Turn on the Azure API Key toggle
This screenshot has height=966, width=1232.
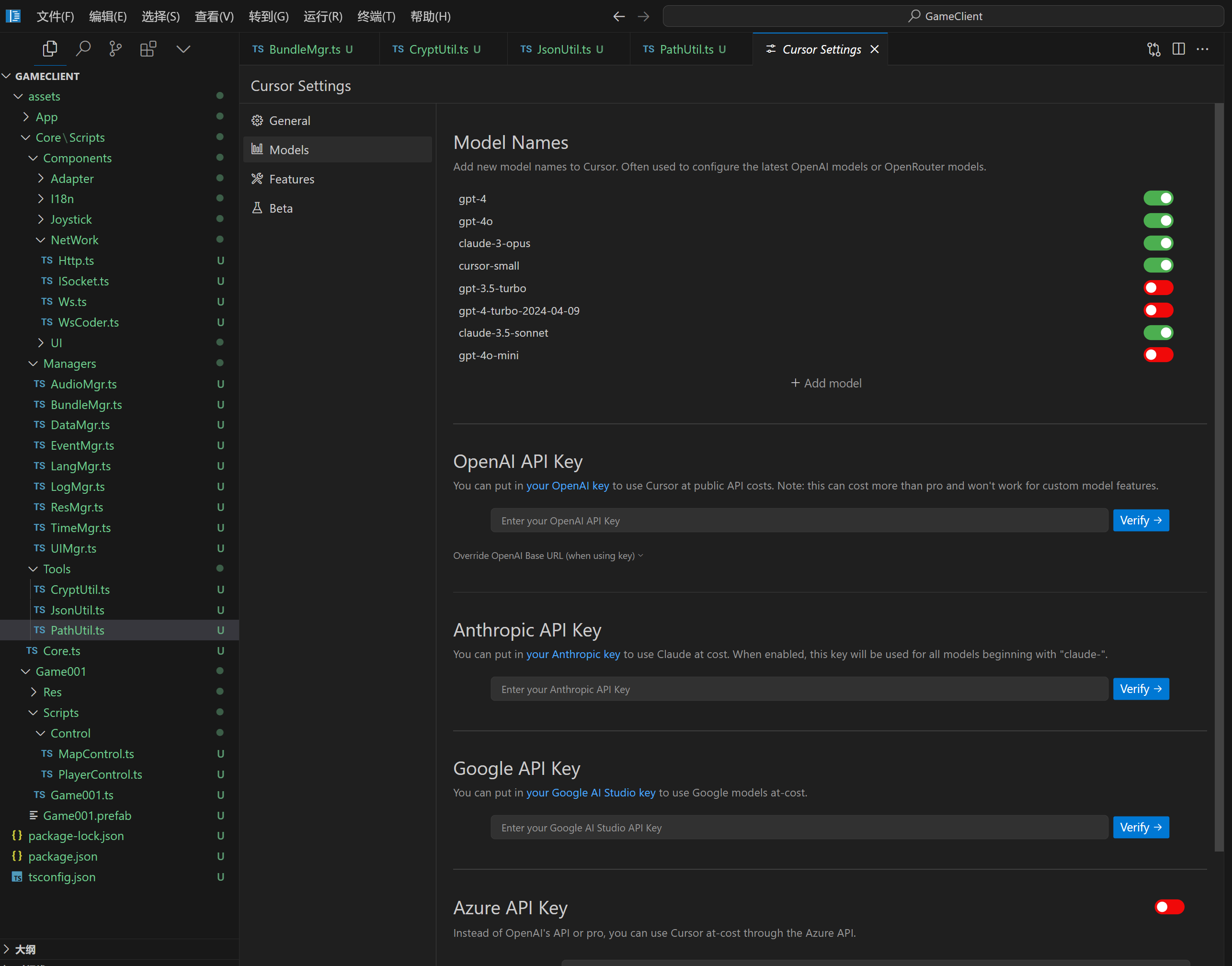(x=1169, y=907)
